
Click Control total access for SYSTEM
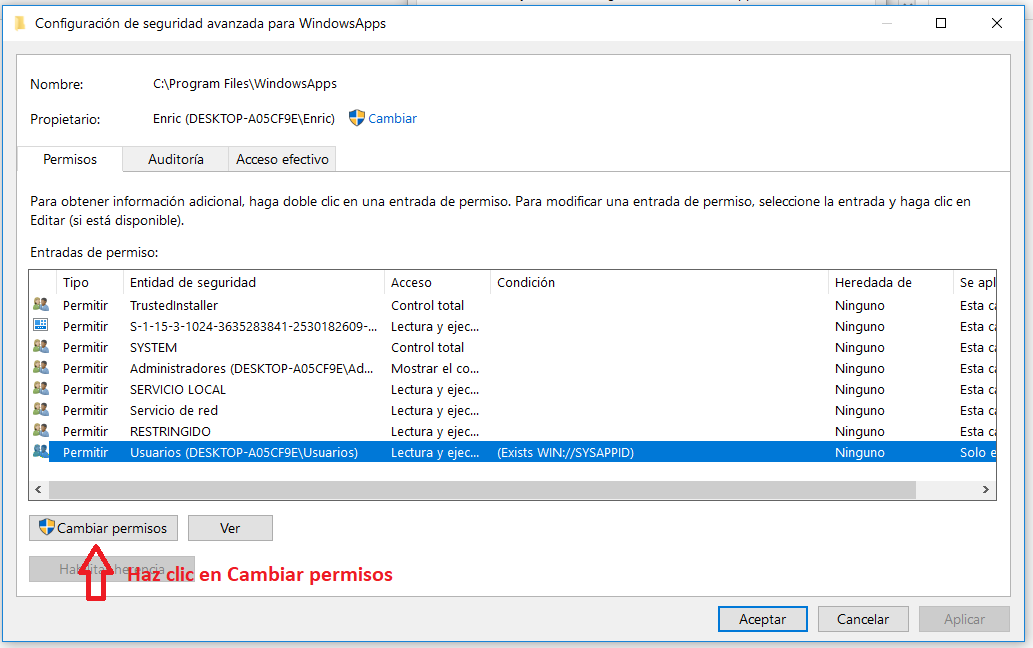(x=428, y=348)
